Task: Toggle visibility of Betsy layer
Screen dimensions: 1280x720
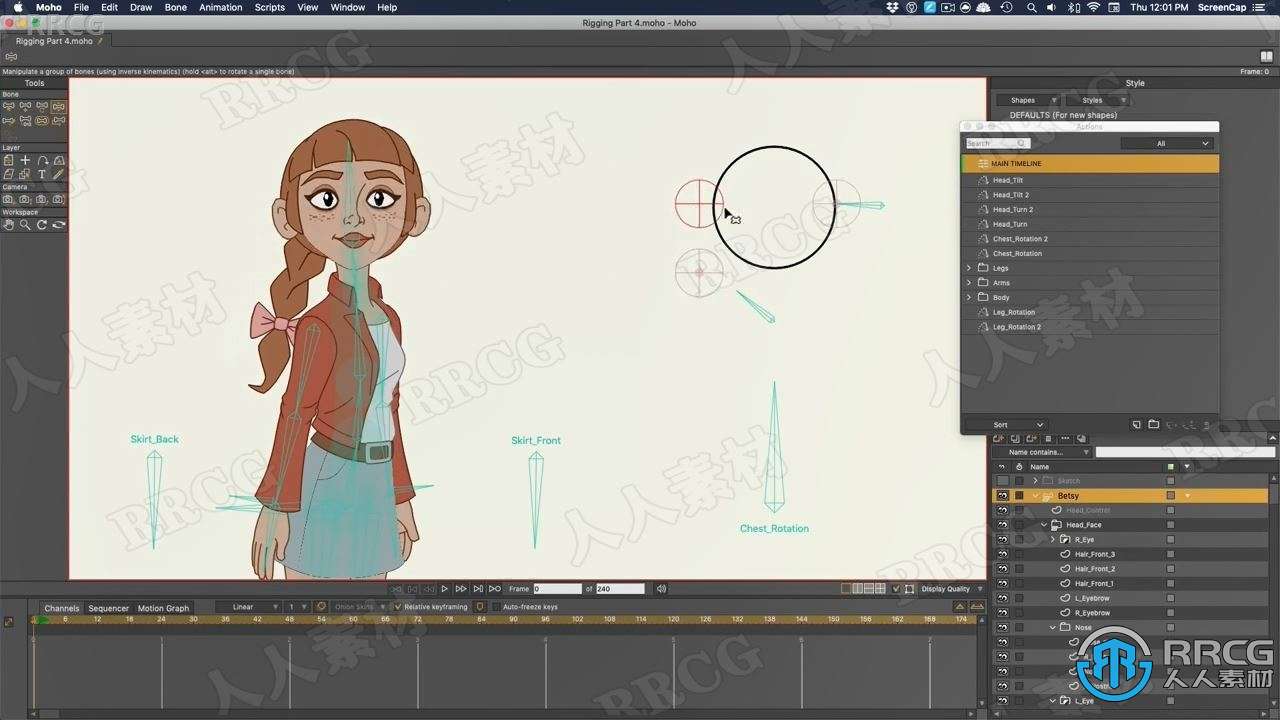Action: tap(1002, 495)
